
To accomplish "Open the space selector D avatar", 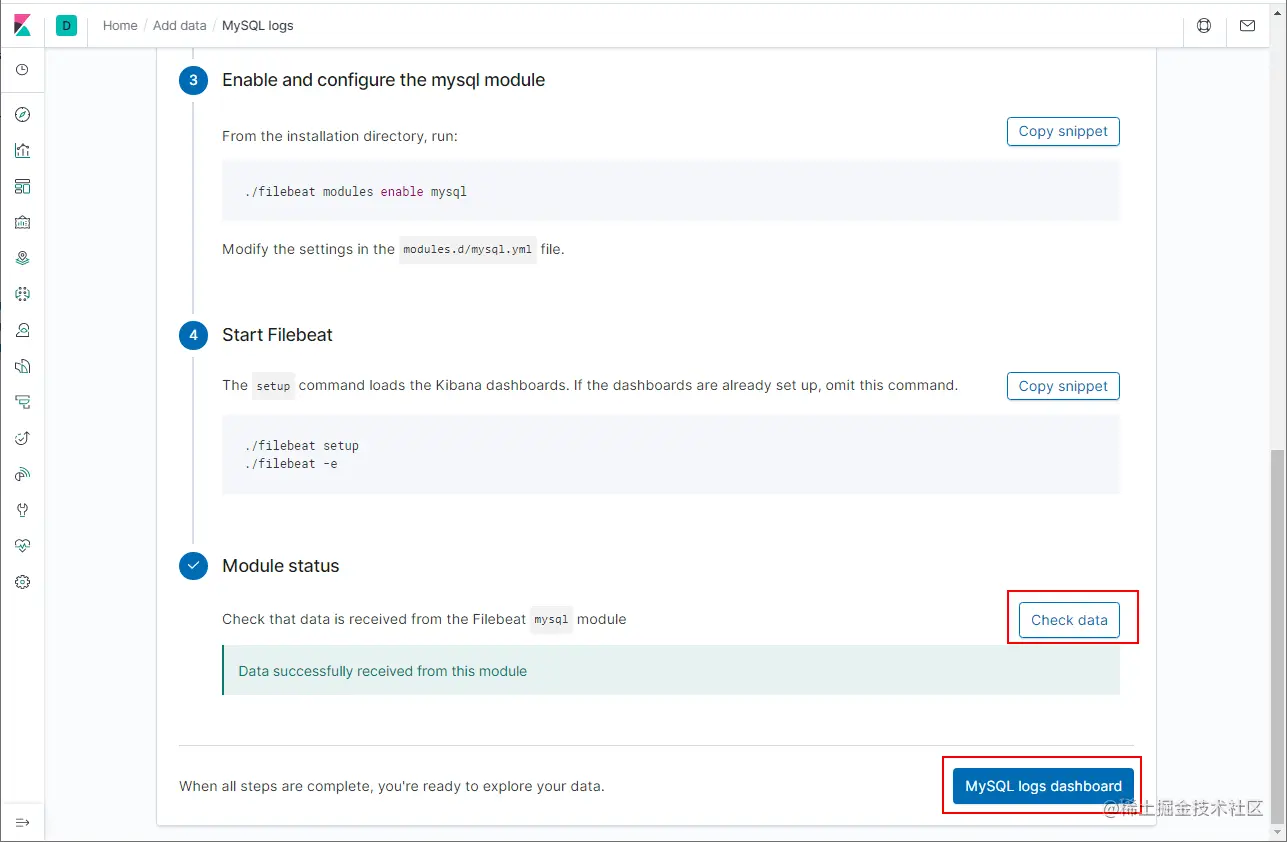I will [x=66, y=26].
